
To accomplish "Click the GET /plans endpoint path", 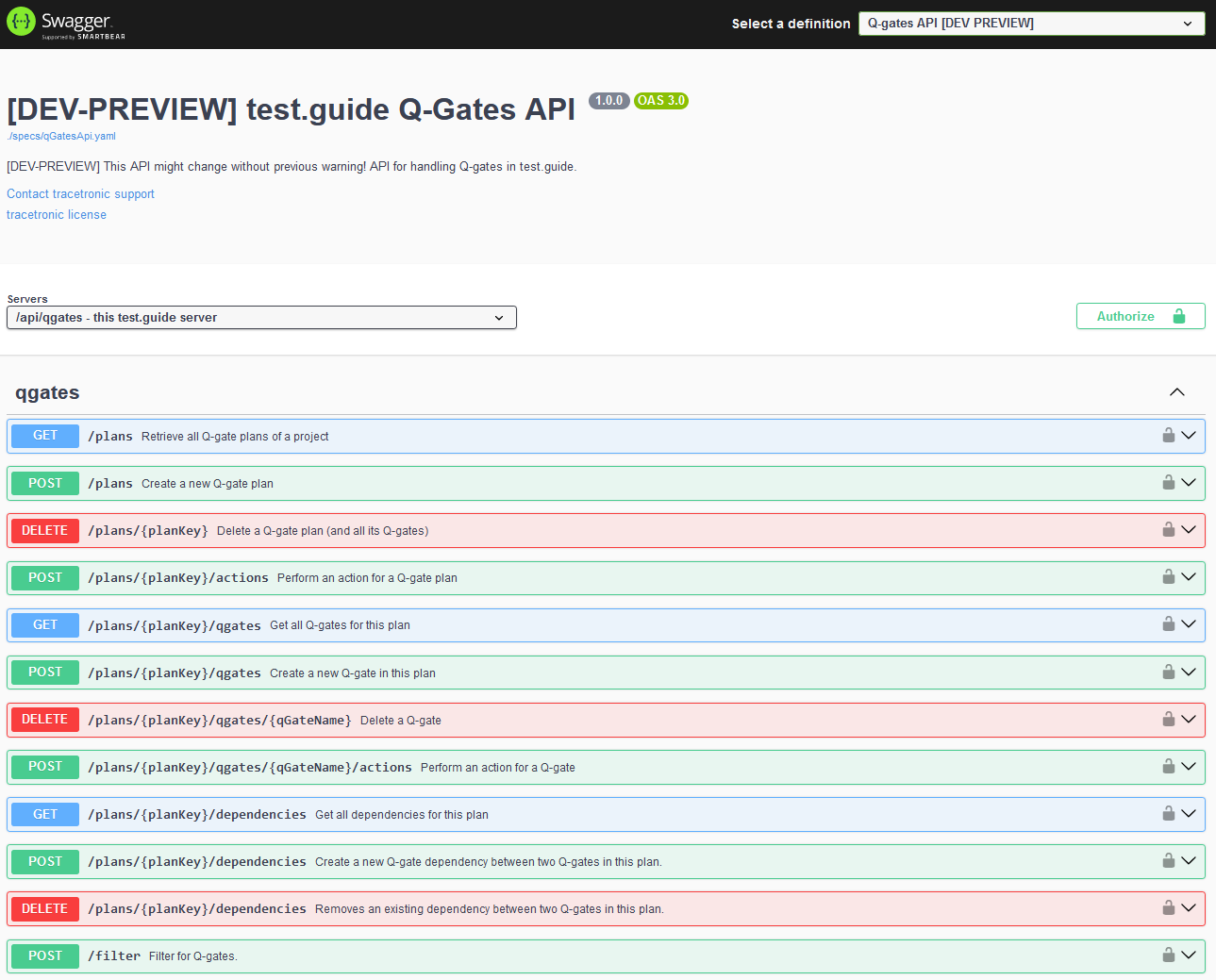I will [110, 437].
